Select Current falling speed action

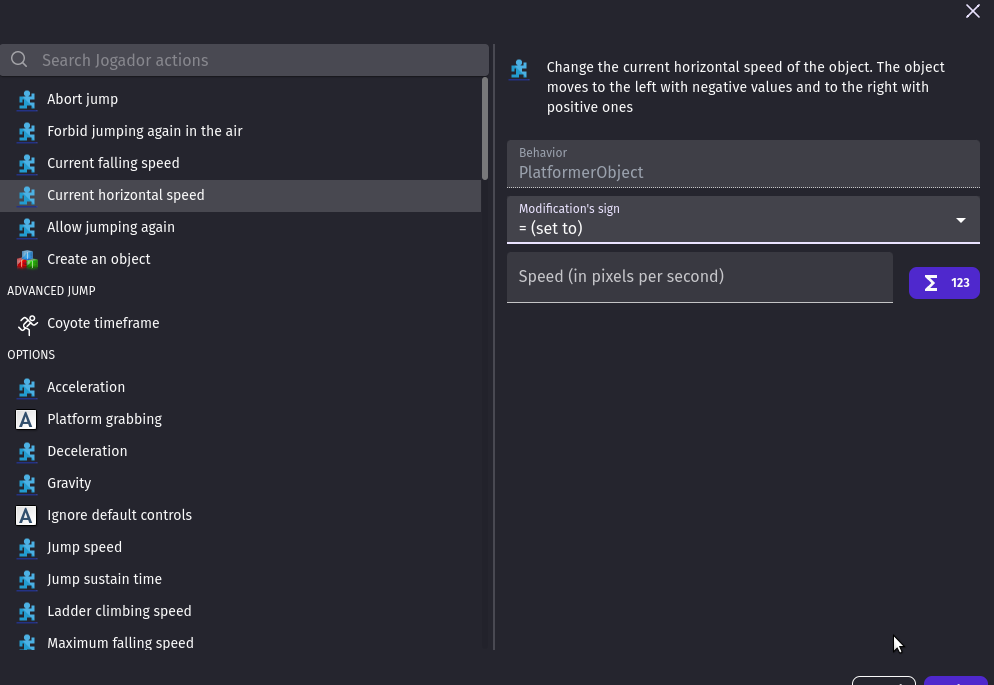click(113, 163)
